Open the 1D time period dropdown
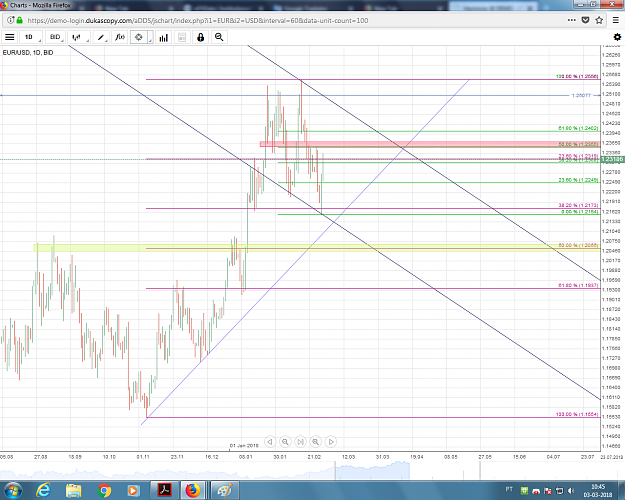The width and height of the screenshot is (625, 500). coord(31,37)
